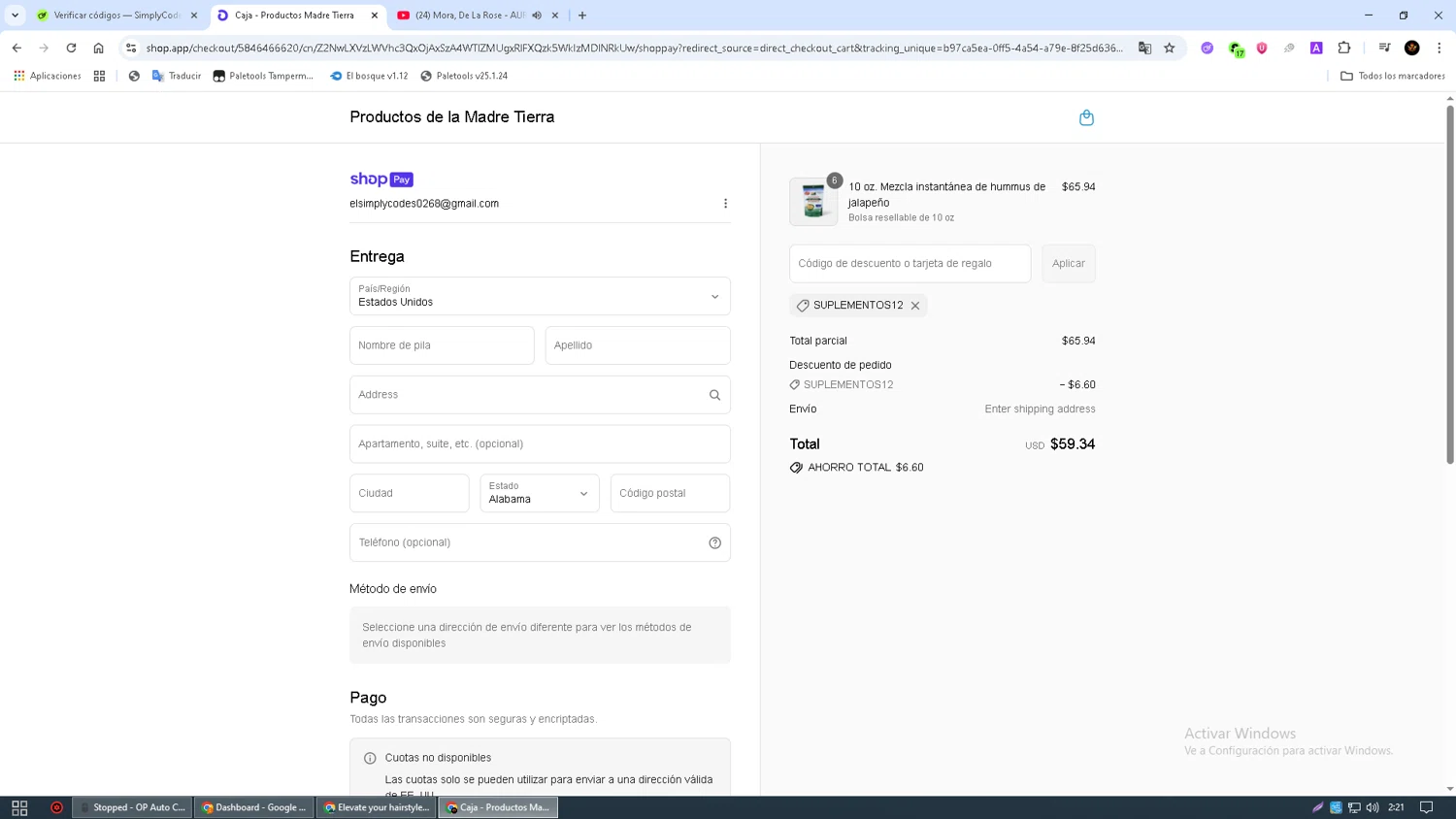Click the address search magnifier icon

click(714, 395)
